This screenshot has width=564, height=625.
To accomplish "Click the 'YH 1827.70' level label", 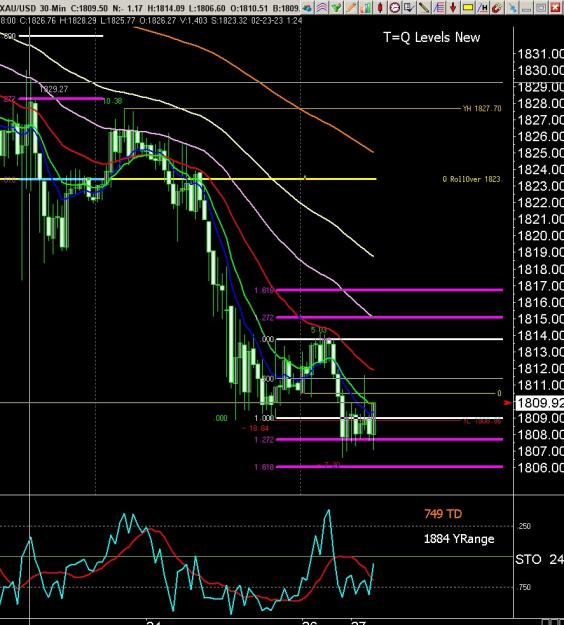I will click(482, 108).
